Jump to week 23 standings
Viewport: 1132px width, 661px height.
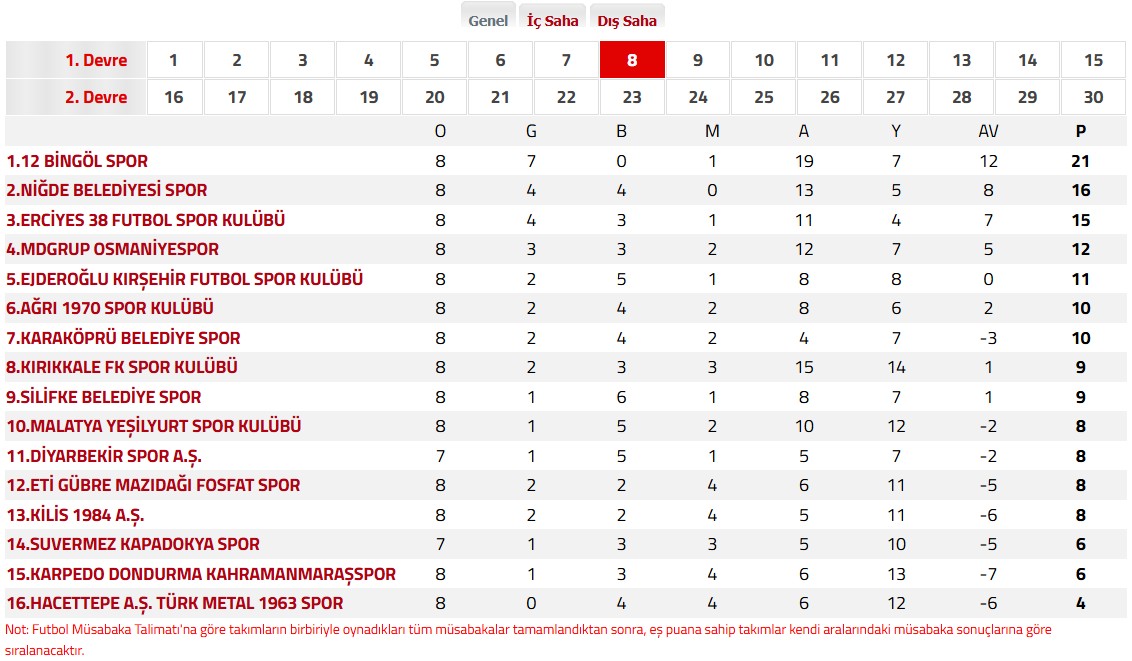[x=632, y=98]
